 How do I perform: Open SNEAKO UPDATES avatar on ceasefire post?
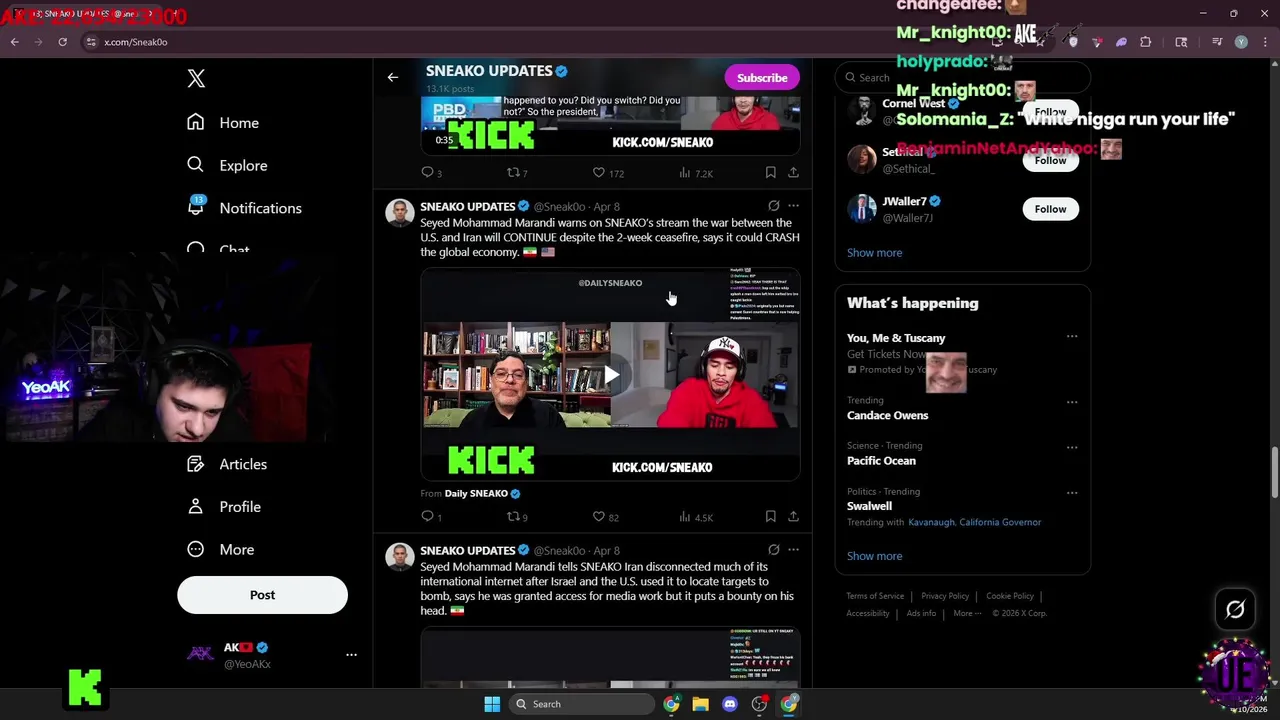(x=400, y=213)
